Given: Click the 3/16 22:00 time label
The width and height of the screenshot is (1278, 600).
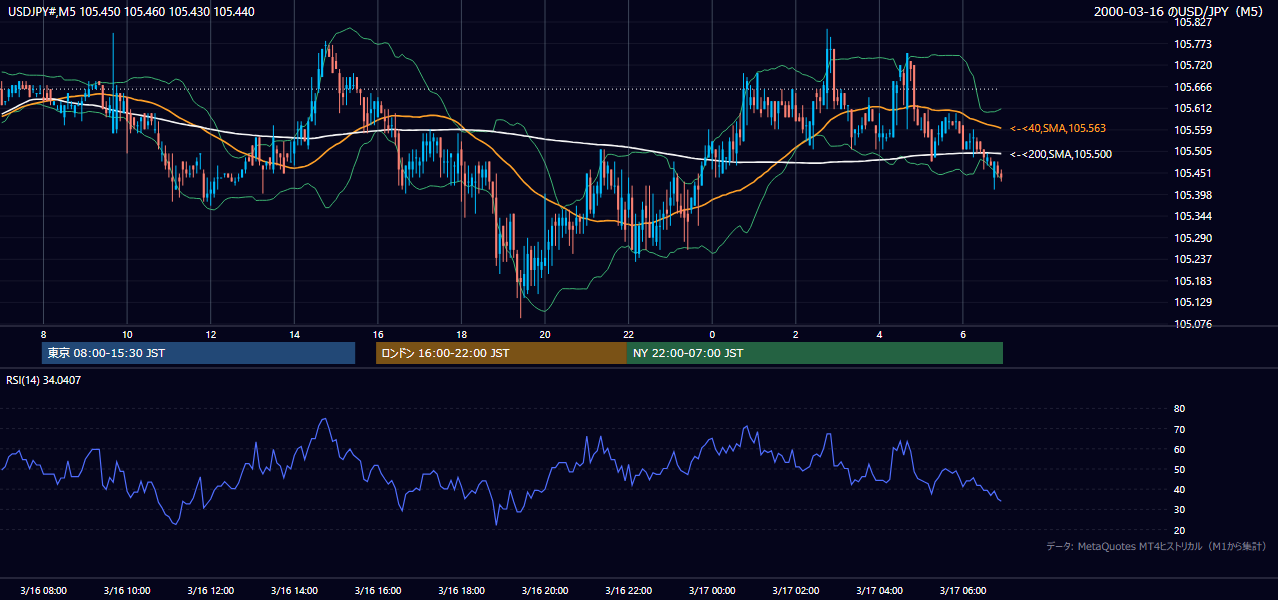Looking at the screenshot, I should click(x=628, y=590).
